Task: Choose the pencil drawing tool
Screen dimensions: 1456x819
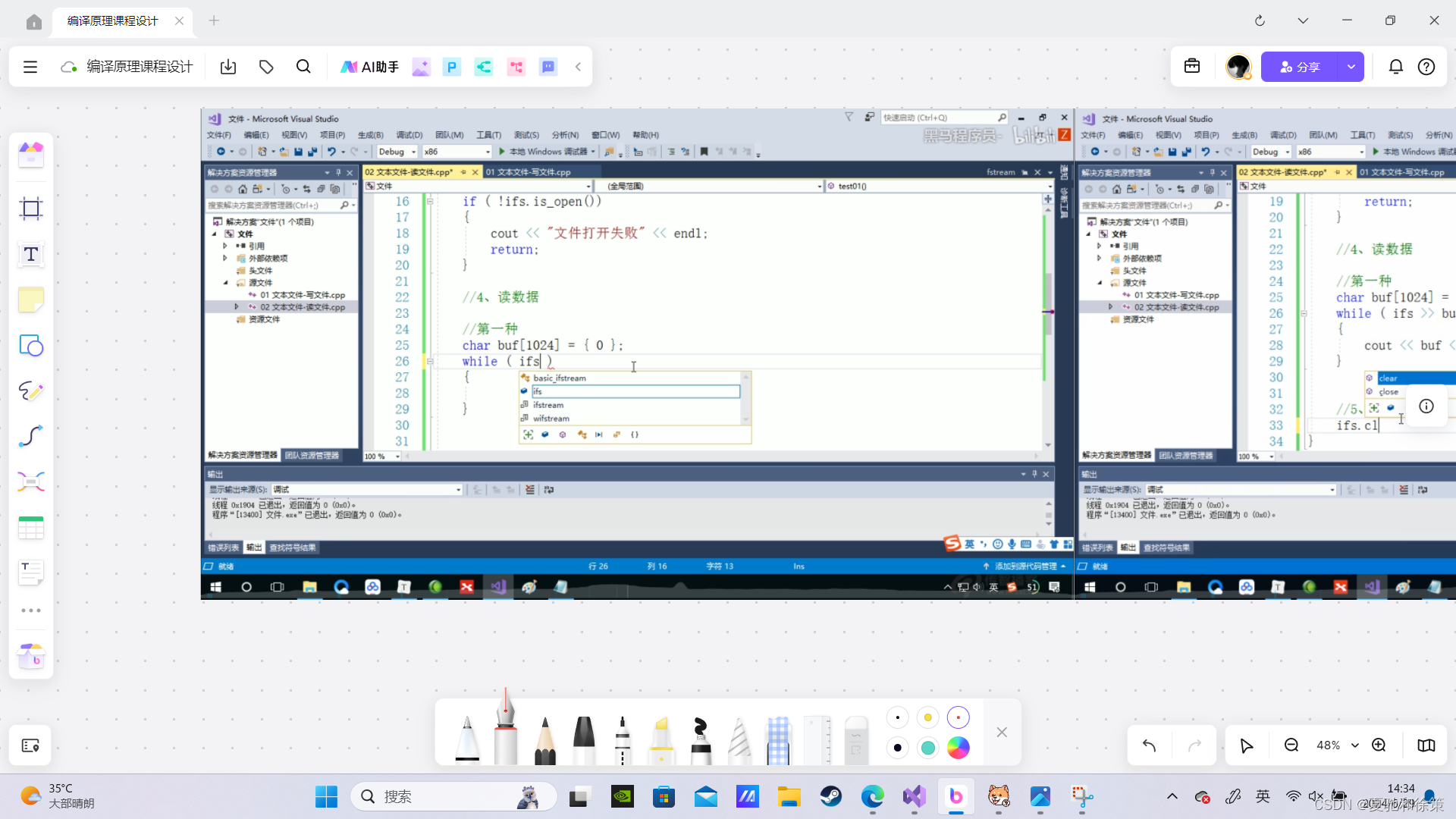Action: pos(544,741)
